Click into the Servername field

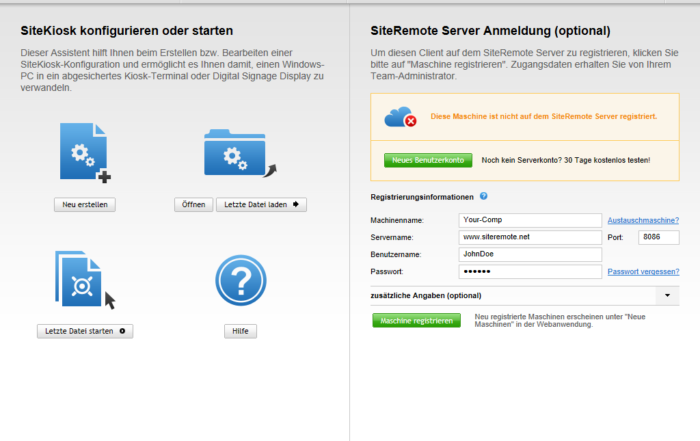coord(529,237)
